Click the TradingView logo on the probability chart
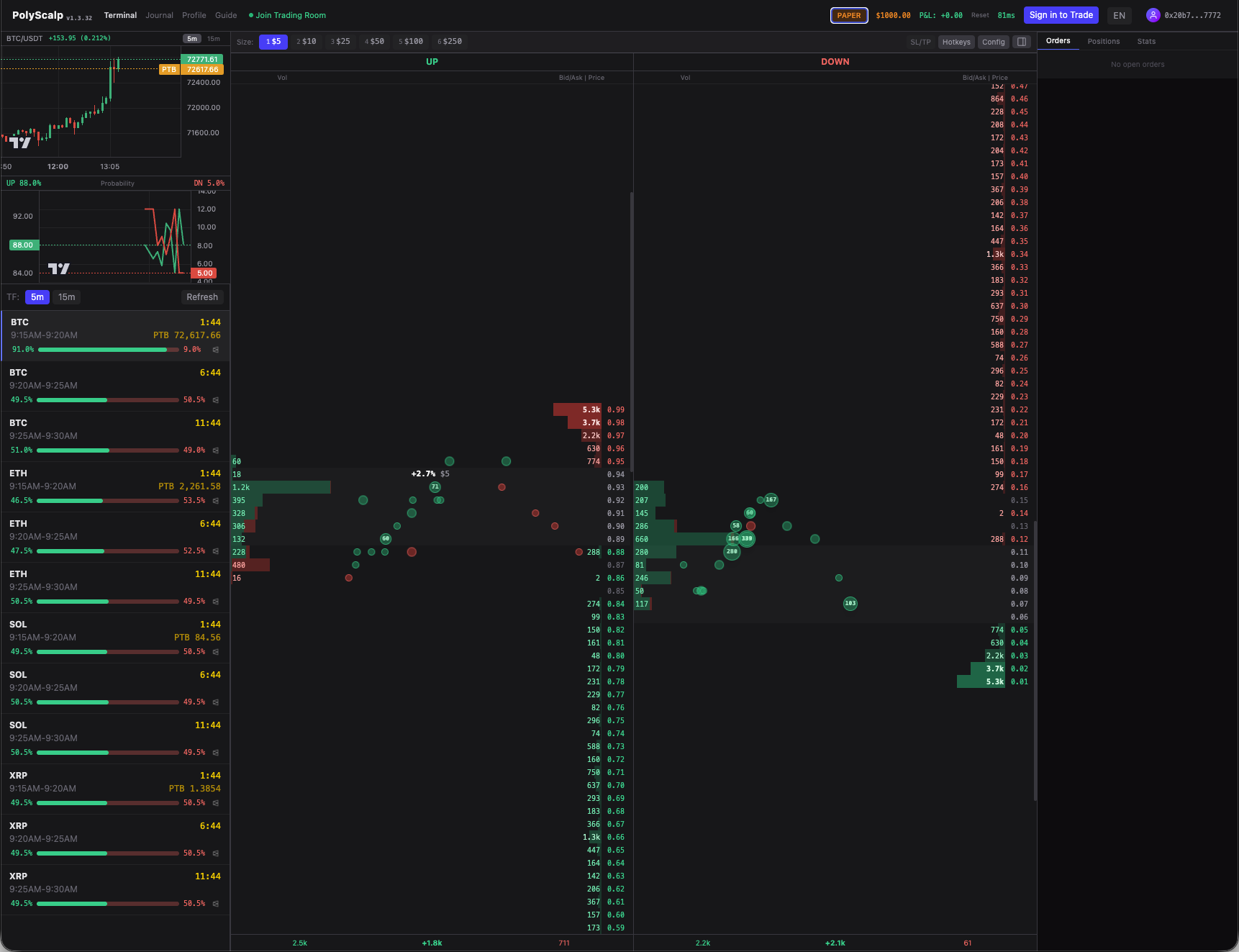This screenshot has width=1239, height=952. pos(58,268)
